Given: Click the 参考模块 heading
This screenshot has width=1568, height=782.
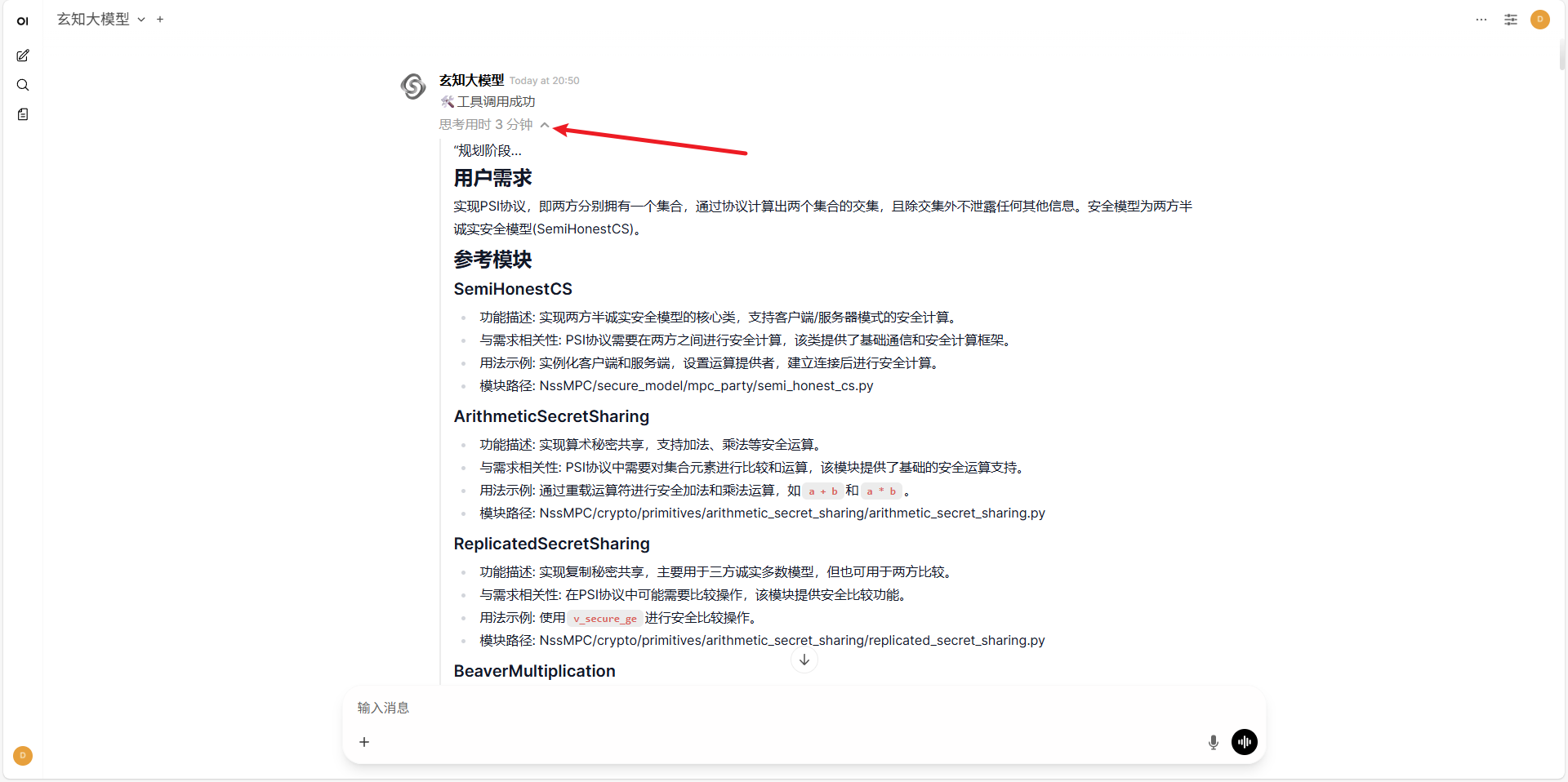Looking at the screenshot, I should coord(492,260).
